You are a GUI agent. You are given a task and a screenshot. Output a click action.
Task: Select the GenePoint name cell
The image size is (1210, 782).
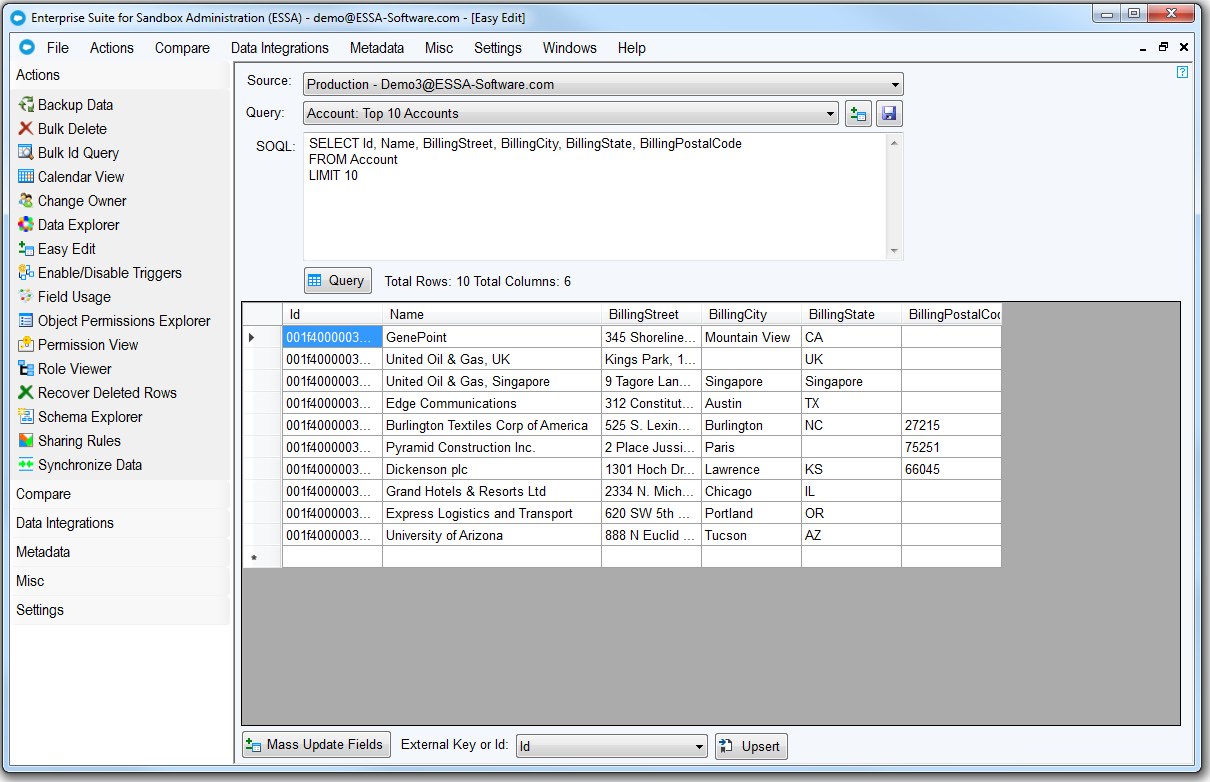492,337
